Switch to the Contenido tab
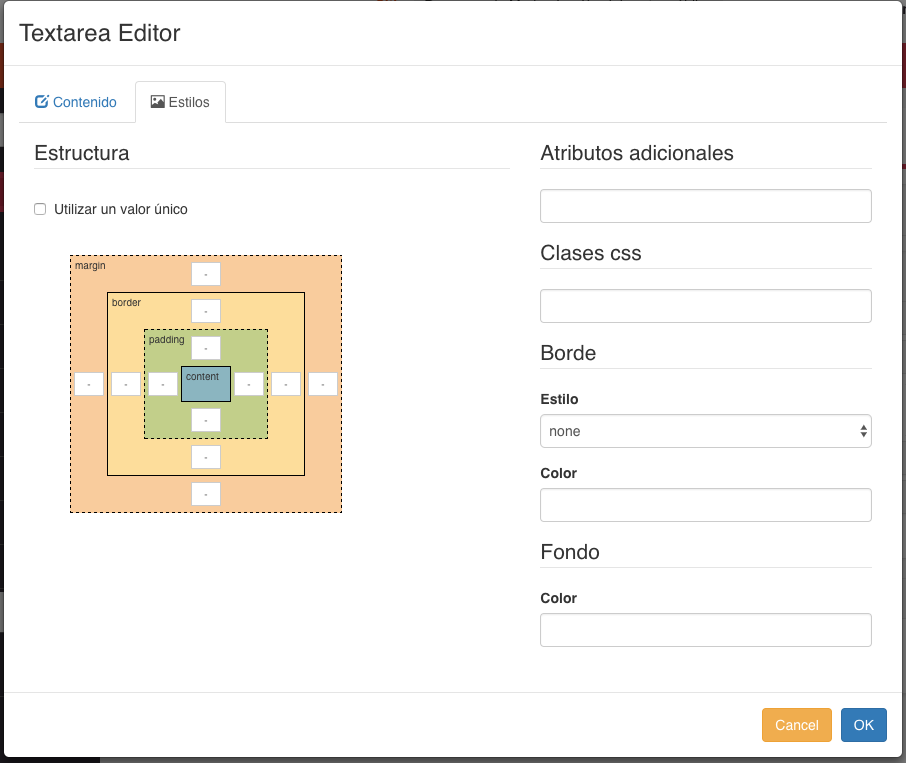Viewport: 906px width, 763px height. (x=76, y=102)
